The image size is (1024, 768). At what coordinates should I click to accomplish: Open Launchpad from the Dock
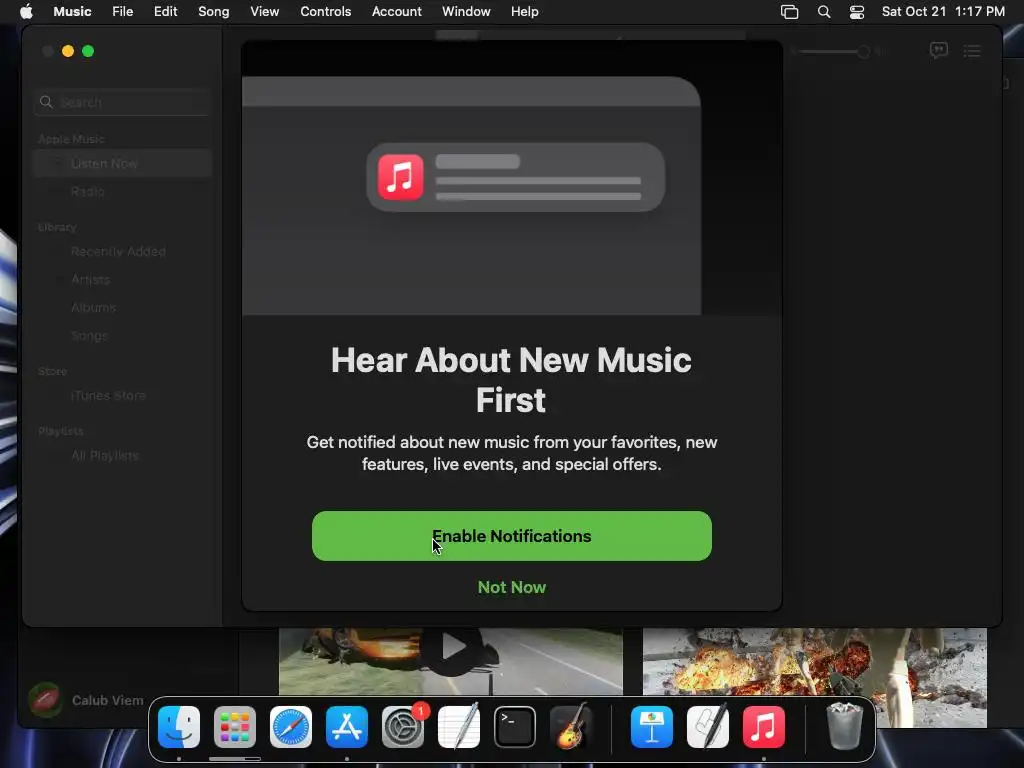[235, 727]
